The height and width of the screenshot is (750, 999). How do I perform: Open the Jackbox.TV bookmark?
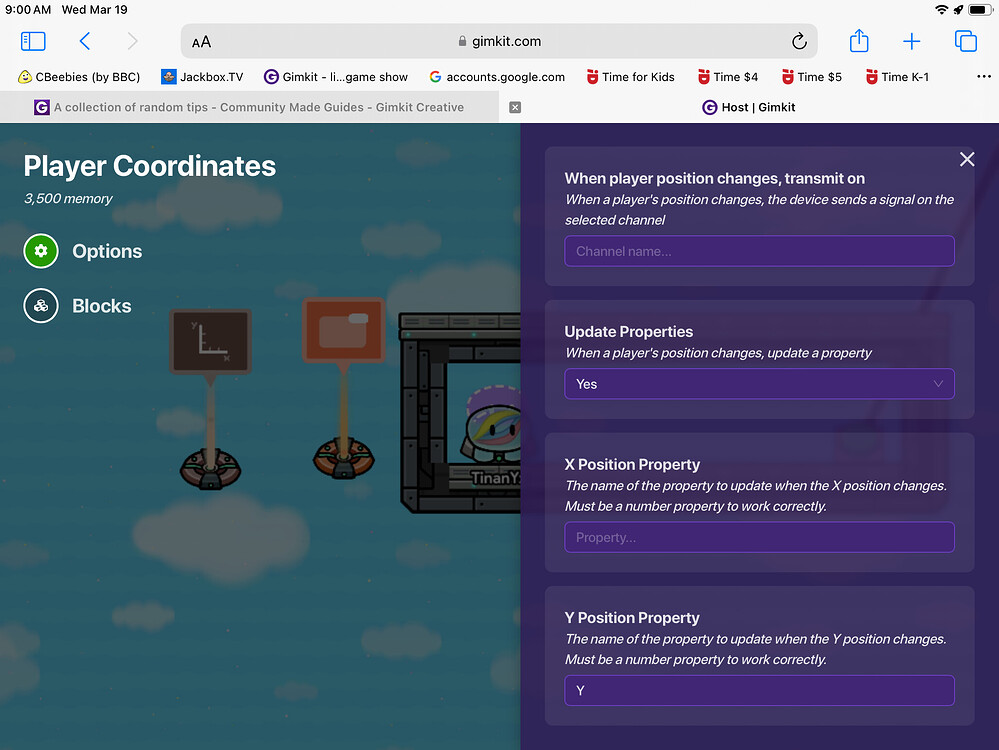(x=202, y=76)
